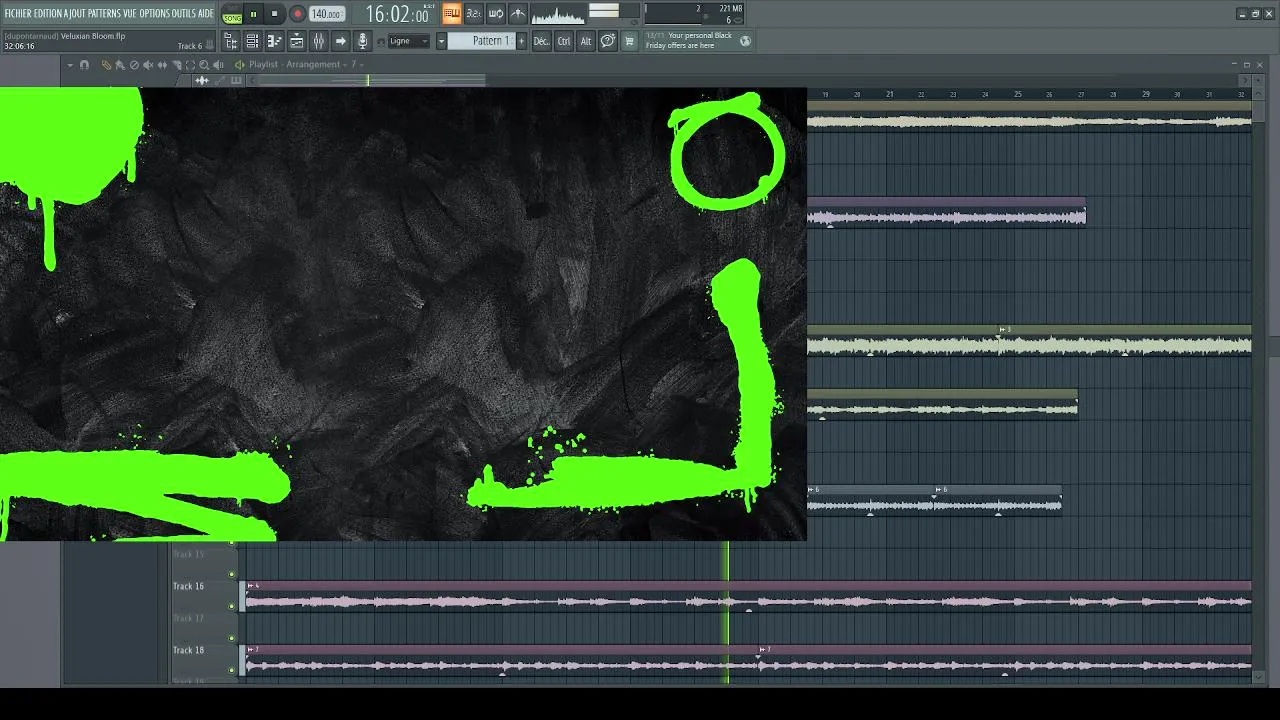Click the record button

(x=297, y=14)
